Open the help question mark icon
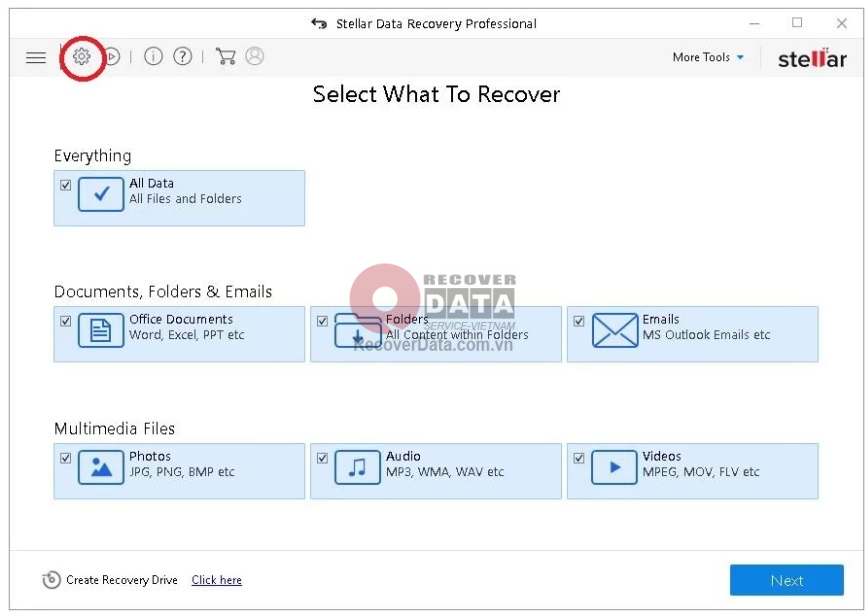The image size is (868, 616). coord(183,56)
